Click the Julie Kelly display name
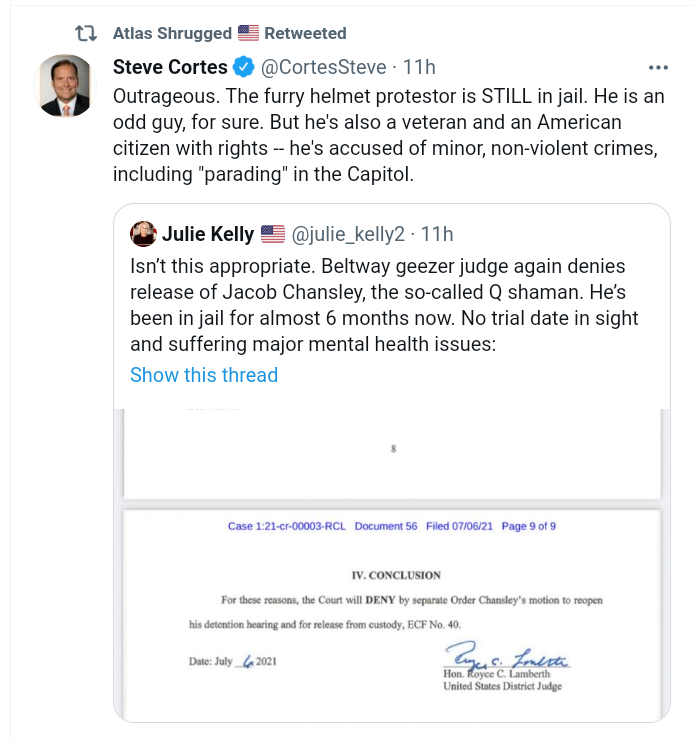The image size is (693, 739). (x=207, y=235)
